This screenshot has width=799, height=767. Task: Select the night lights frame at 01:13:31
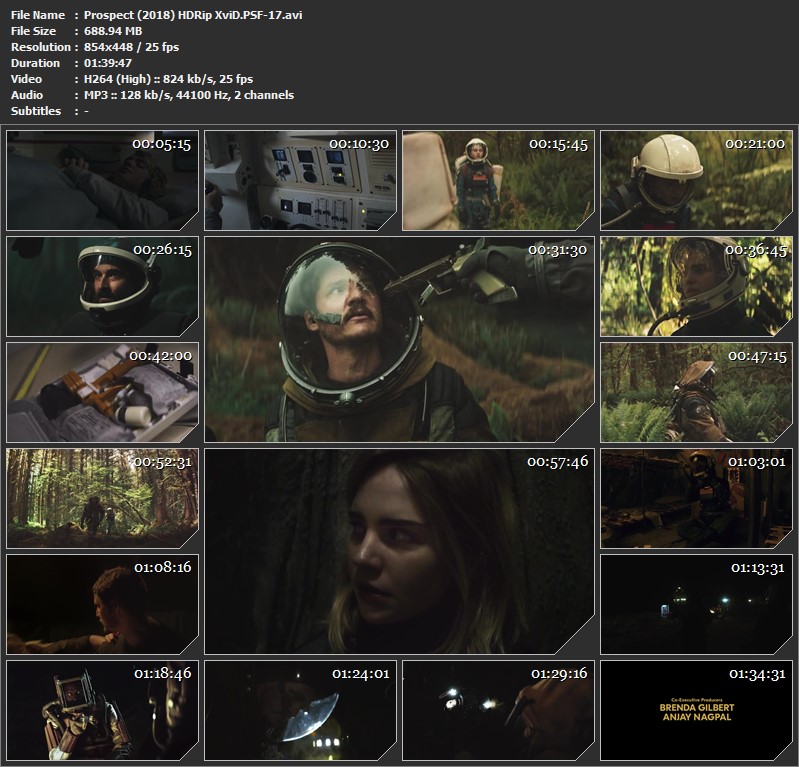pos(696,604)
